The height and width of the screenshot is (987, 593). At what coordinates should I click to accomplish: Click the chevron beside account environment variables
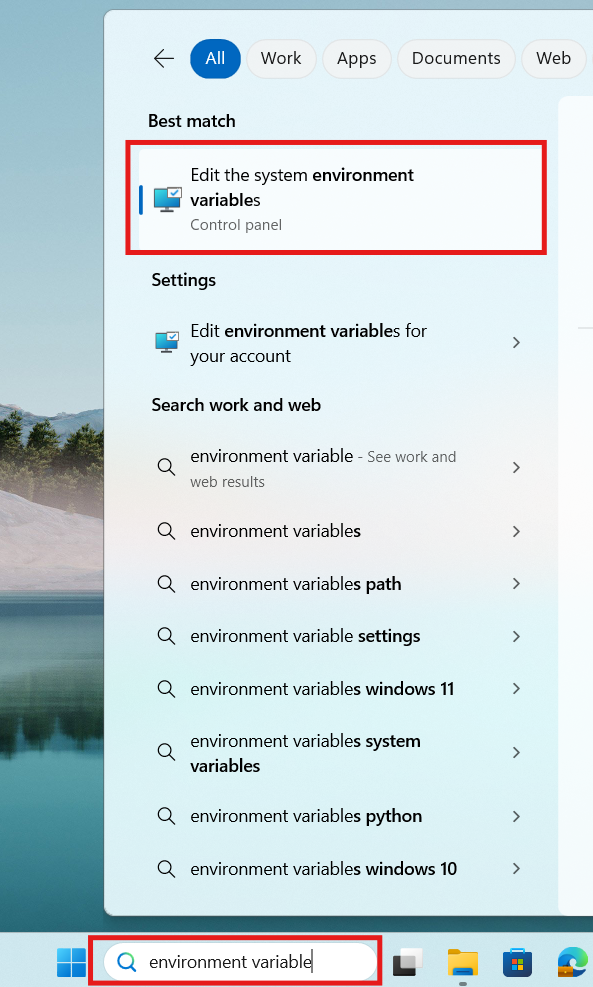(516, 342)
